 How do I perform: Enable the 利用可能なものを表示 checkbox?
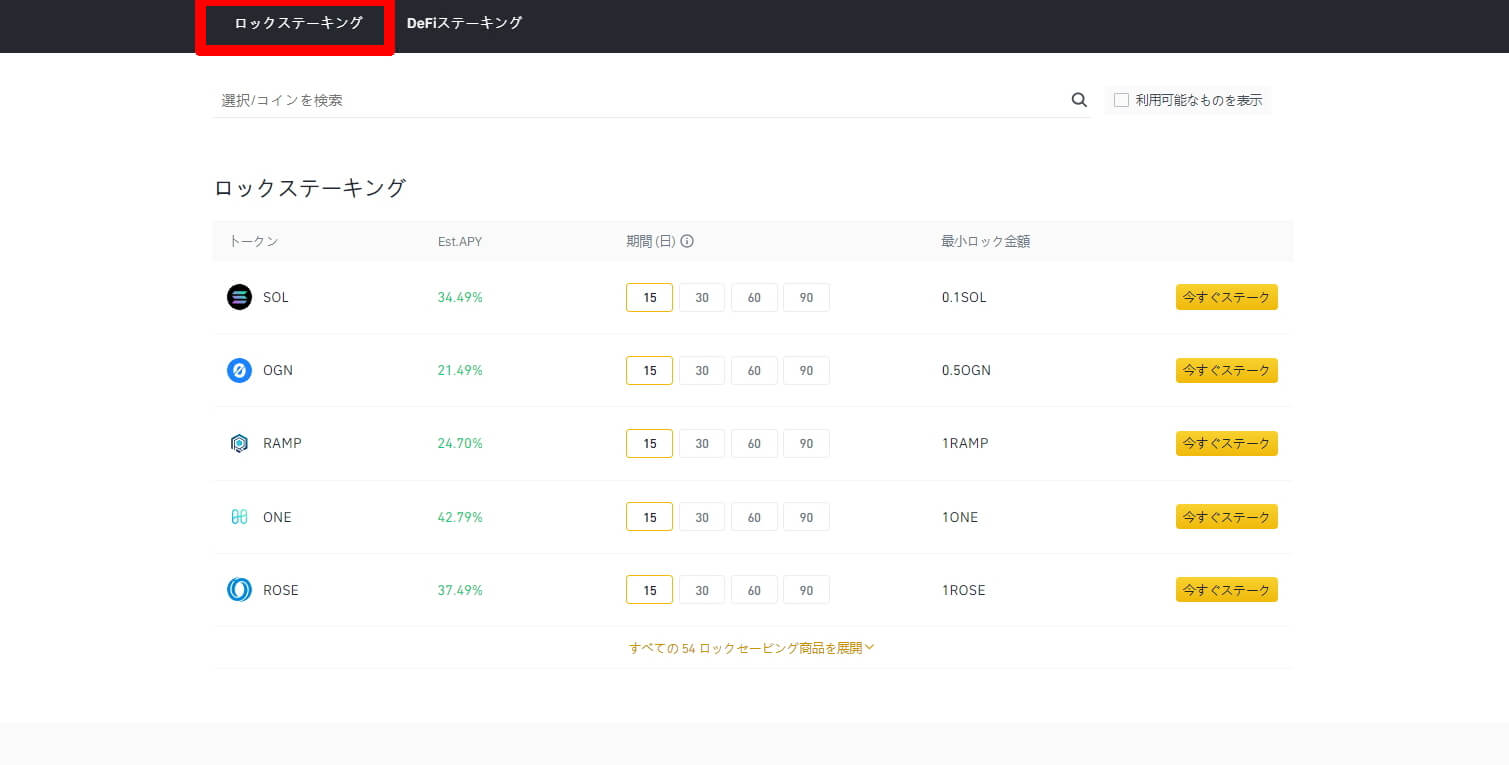[1121, 100]
